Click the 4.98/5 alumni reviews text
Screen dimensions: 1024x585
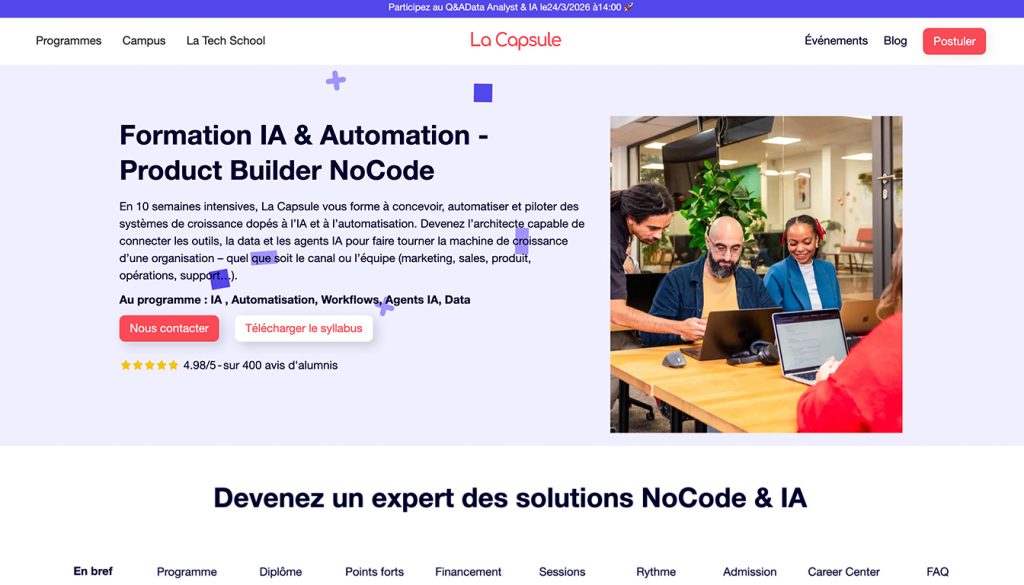[x=260, y=365]
